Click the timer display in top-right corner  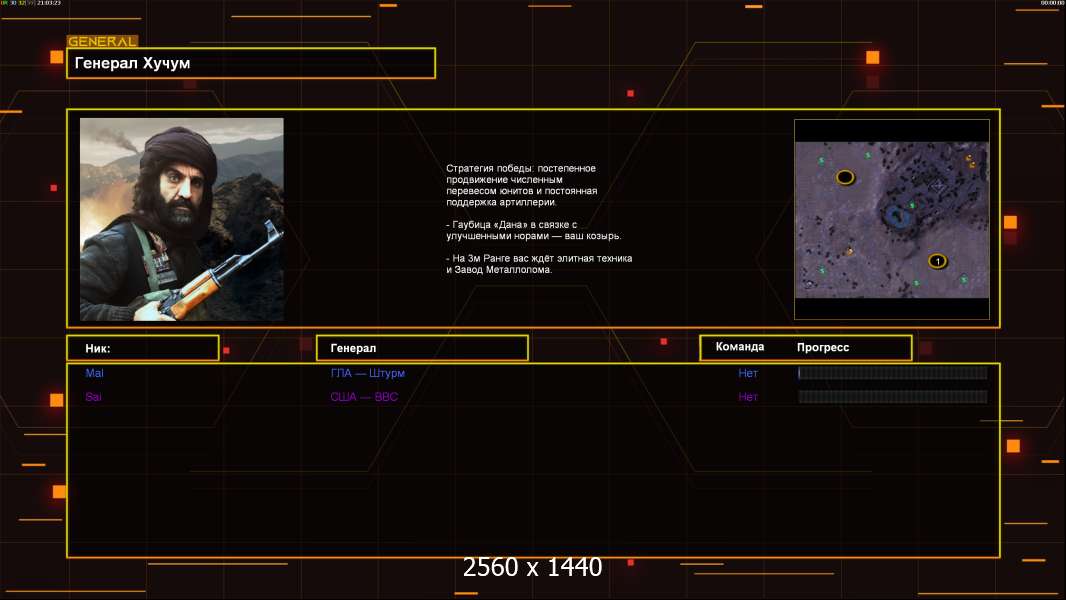coord(1051,4)
